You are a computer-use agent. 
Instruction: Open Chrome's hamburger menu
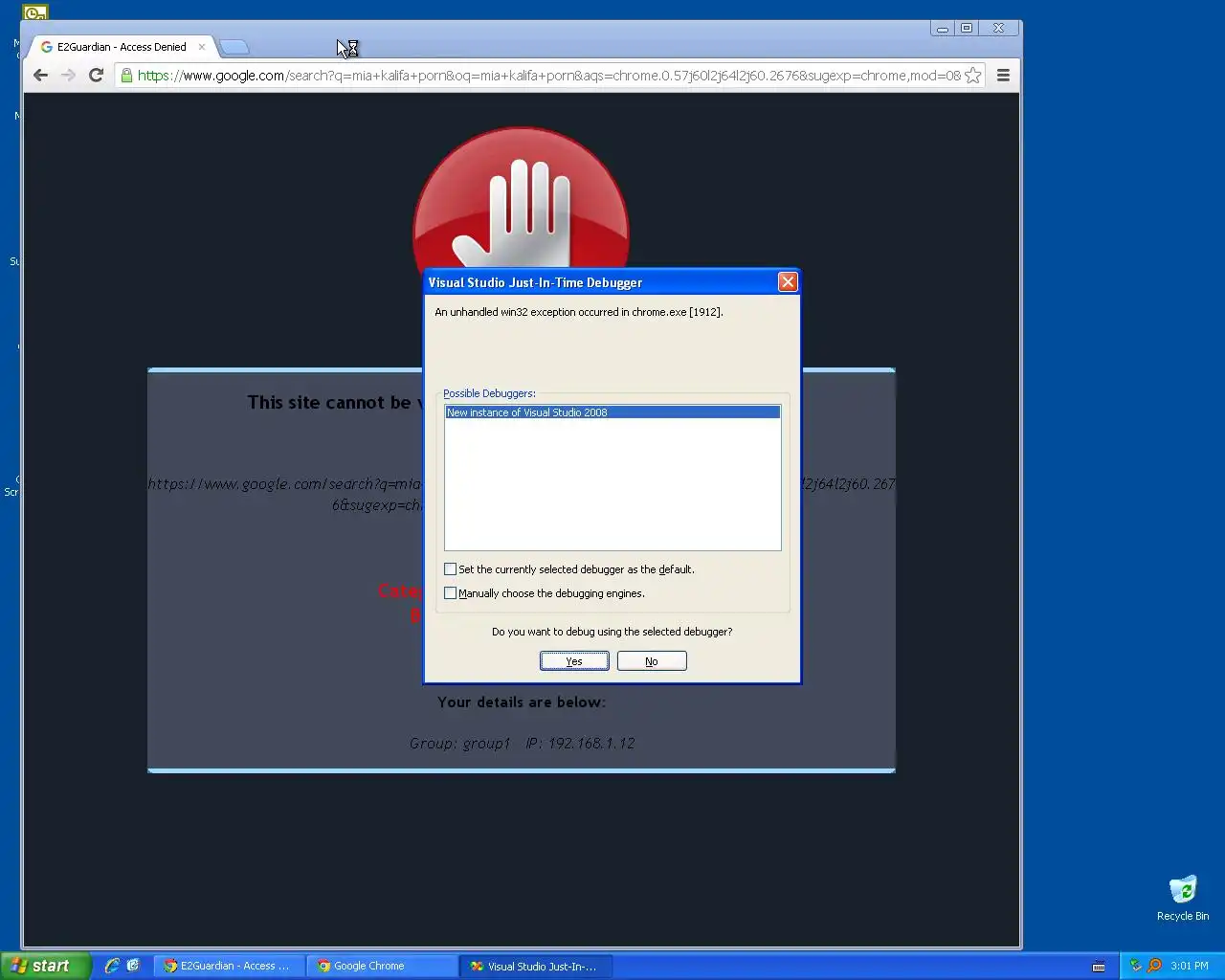[x=1003, y=75]
